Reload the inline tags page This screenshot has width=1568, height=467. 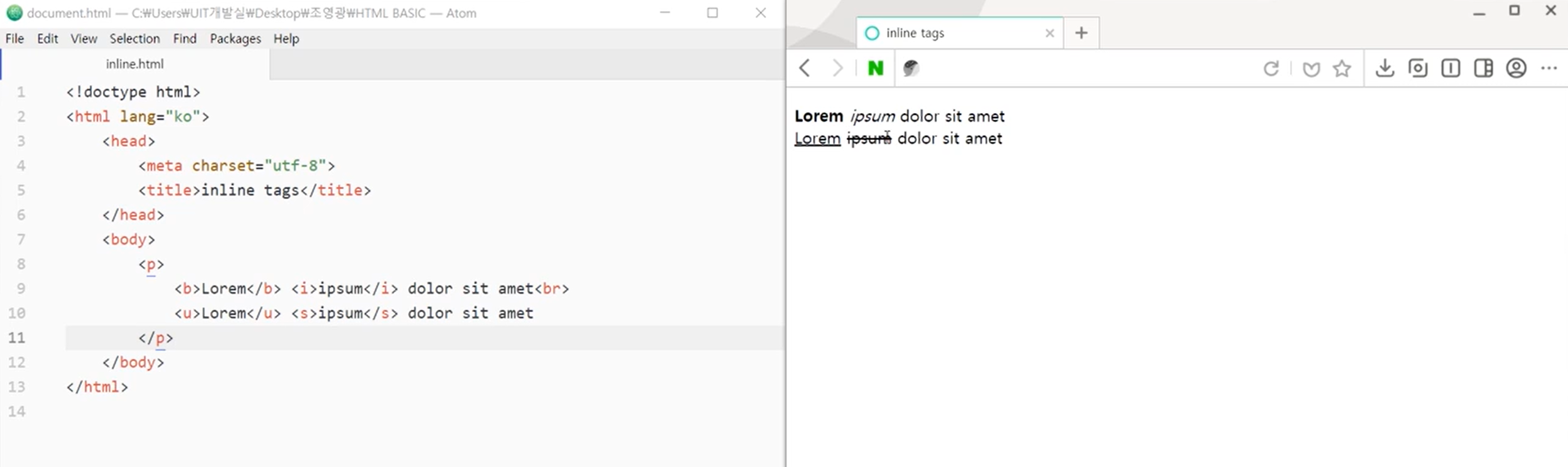tap(1271, 68)
